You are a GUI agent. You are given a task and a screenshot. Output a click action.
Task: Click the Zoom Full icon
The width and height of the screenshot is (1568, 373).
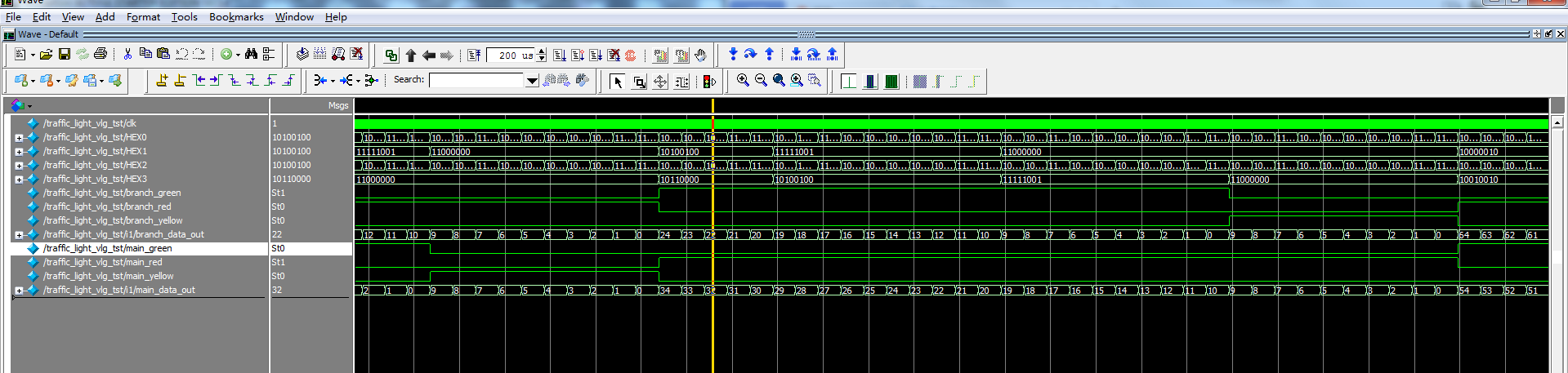[x=779, y=80]
